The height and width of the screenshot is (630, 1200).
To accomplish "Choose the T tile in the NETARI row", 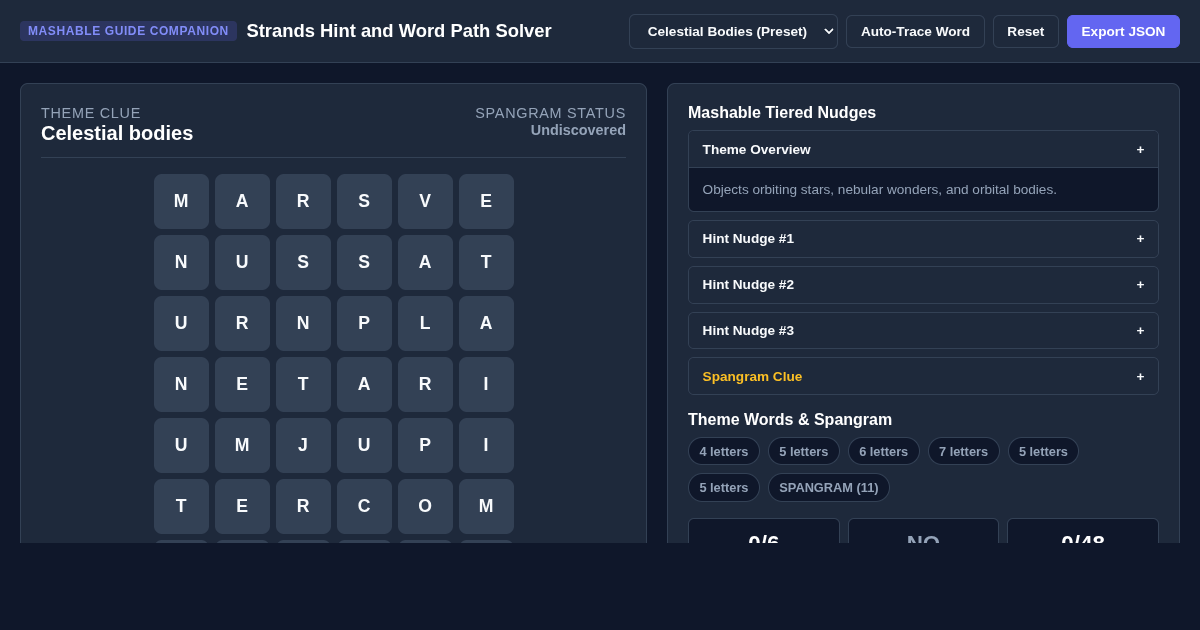I will click(x=303, y=384).
